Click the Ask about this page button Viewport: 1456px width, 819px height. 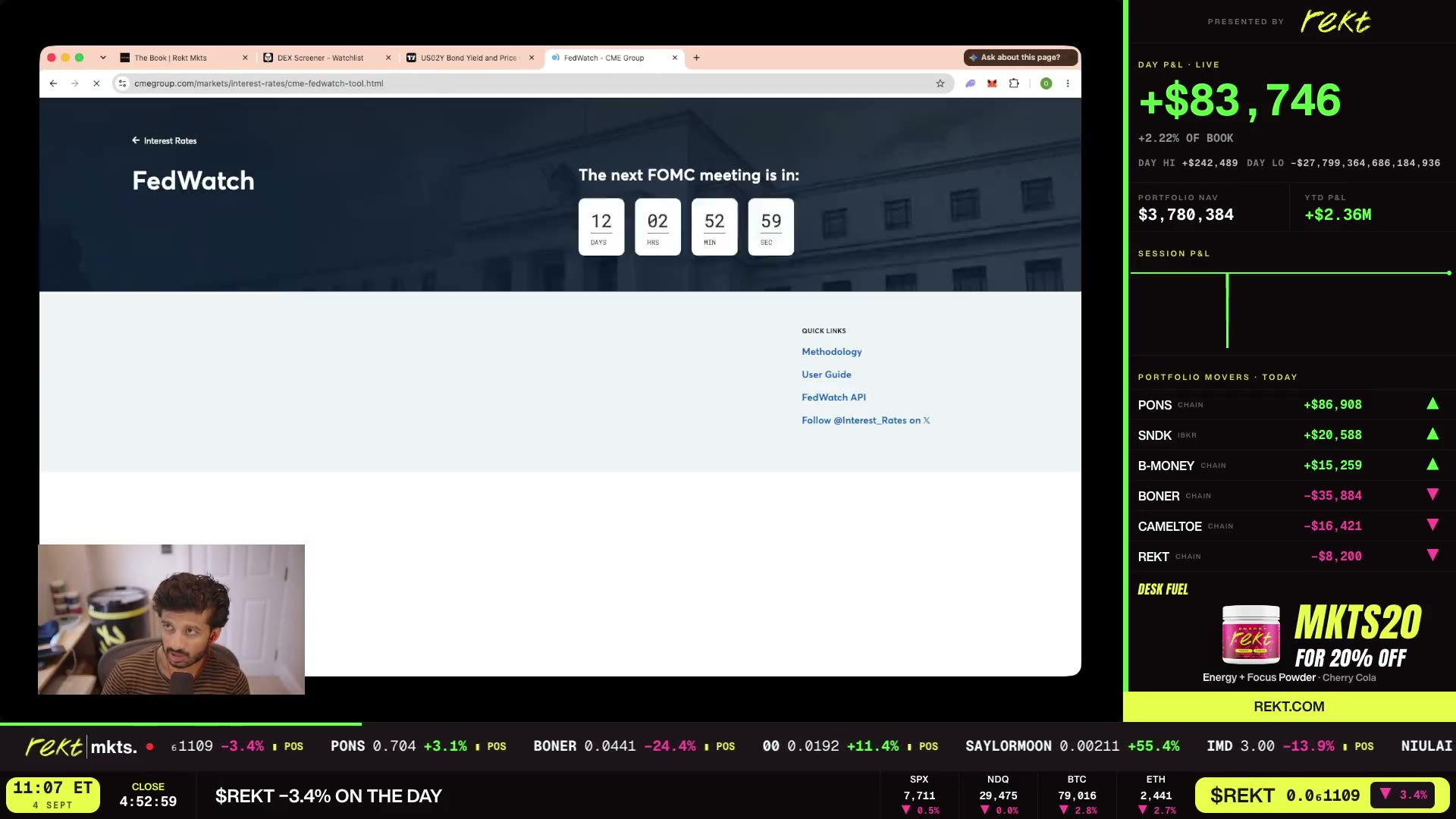click(1020, 58)
